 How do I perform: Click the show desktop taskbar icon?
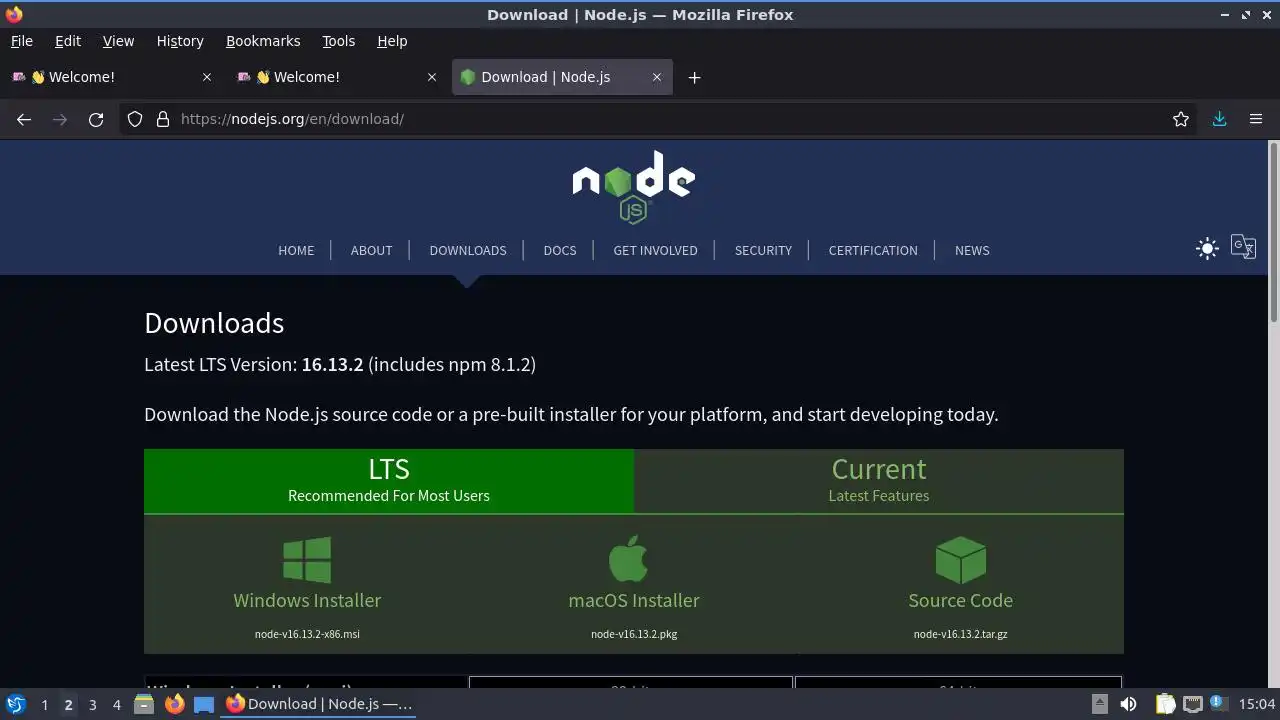click(x=204, y=704)
